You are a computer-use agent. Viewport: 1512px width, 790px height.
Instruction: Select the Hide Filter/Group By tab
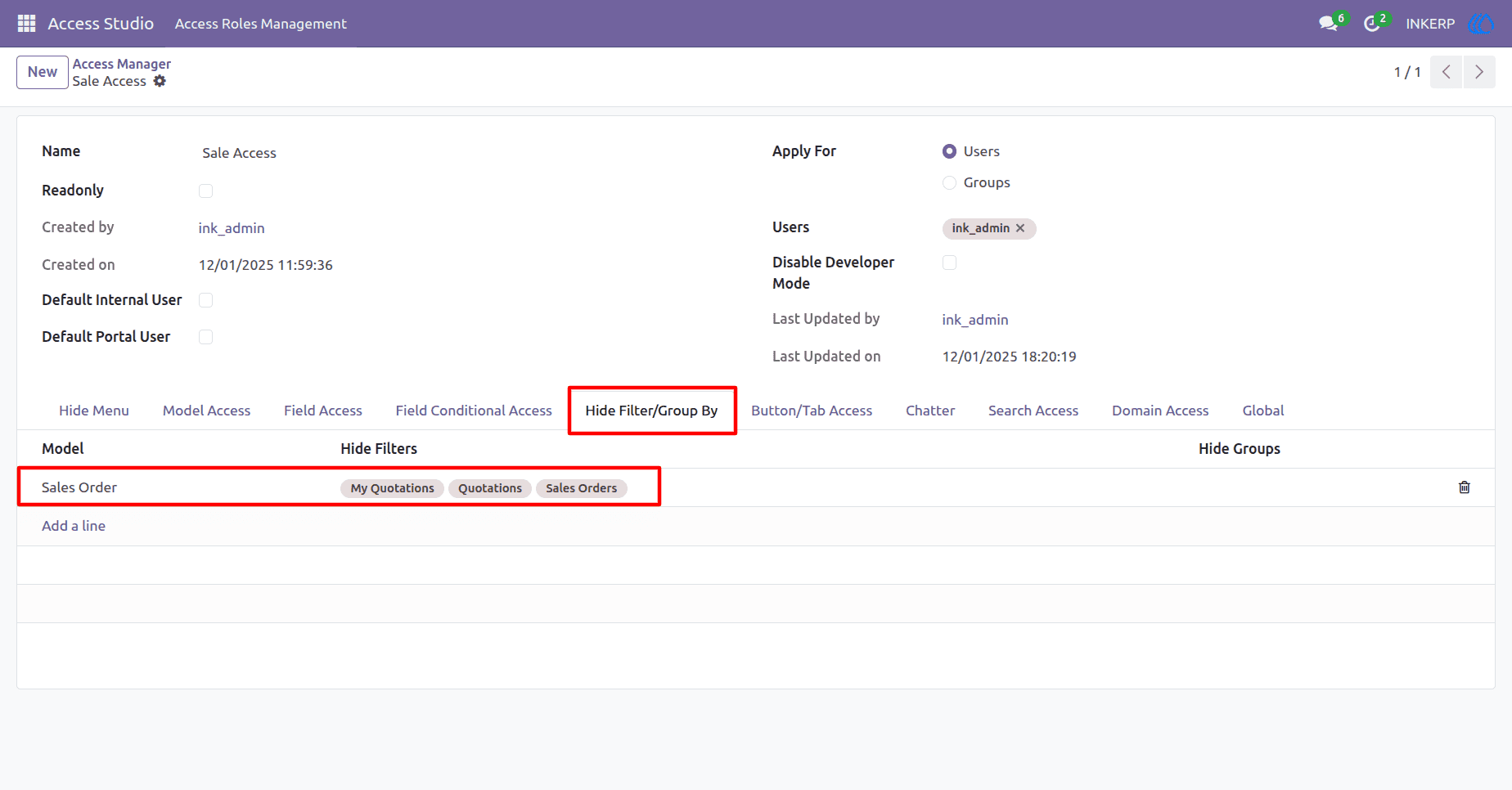click(x=651, y=411)
